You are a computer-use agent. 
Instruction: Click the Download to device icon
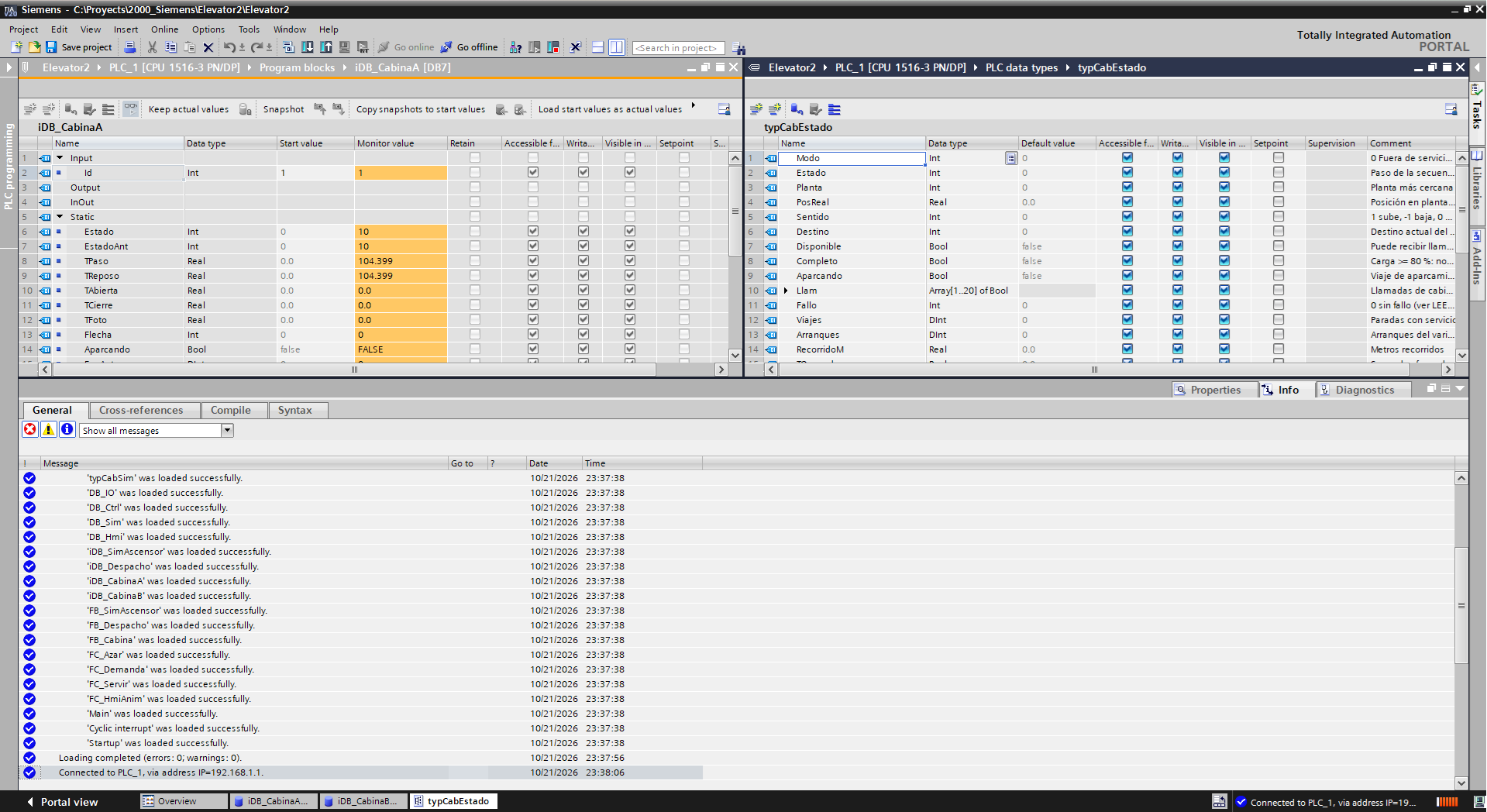[308, 47]
